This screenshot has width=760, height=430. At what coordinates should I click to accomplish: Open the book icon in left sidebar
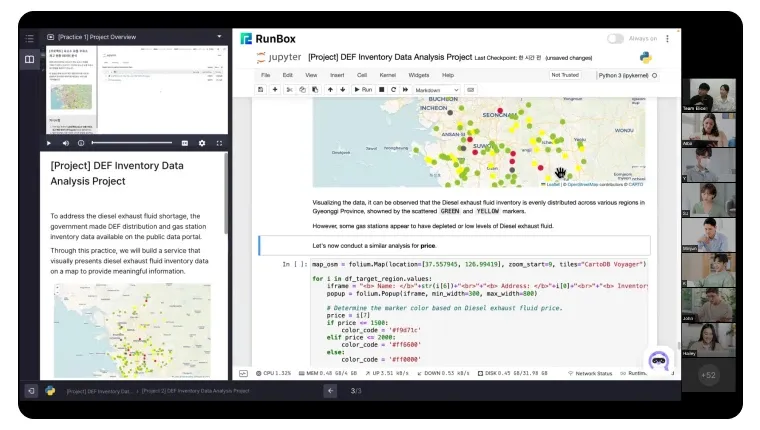(x=29, y=59)
